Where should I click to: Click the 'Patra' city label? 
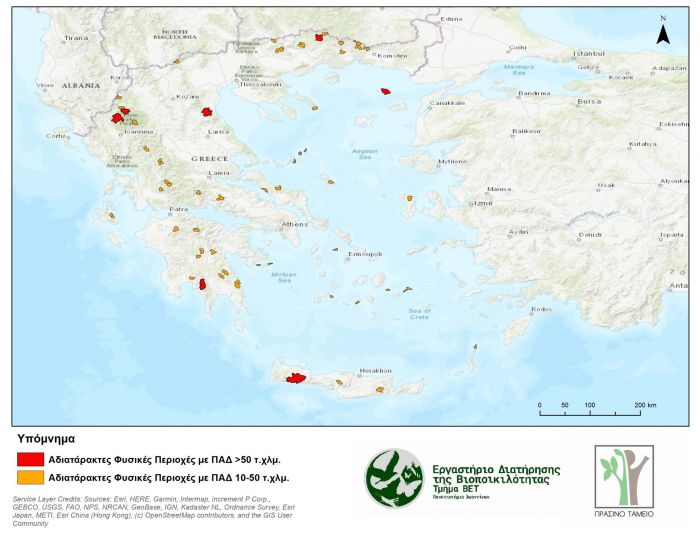[x=179, y=209]
